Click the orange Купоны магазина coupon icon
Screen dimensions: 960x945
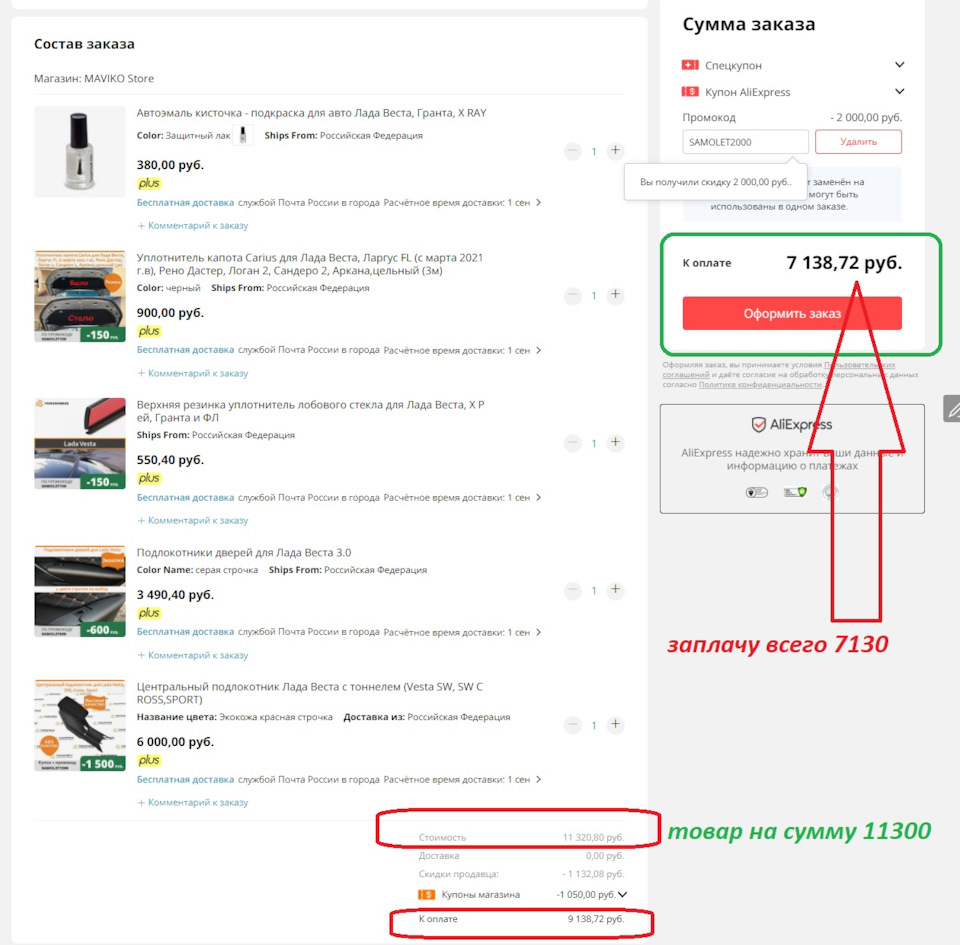427,895
